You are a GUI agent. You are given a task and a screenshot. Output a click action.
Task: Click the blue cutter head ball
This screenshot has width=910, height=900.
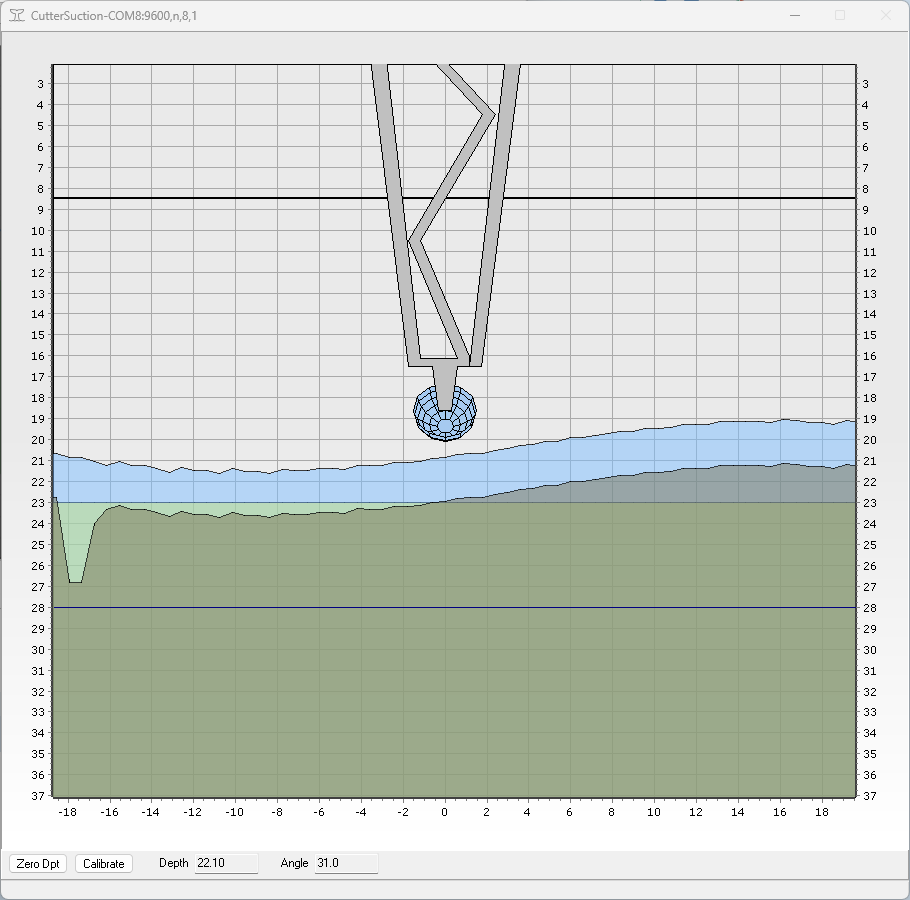pos(445,413)
